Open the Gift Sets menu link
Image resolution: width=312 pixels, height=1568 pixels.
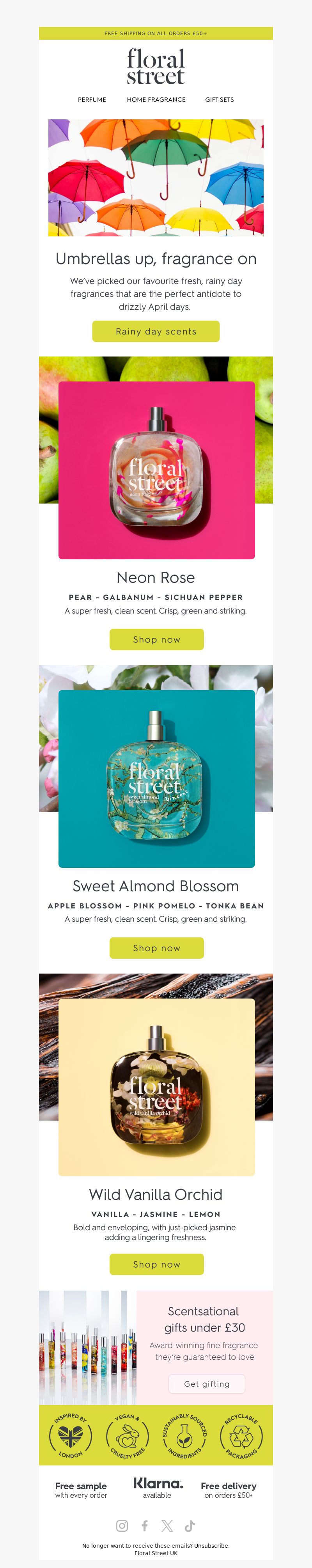220,100
